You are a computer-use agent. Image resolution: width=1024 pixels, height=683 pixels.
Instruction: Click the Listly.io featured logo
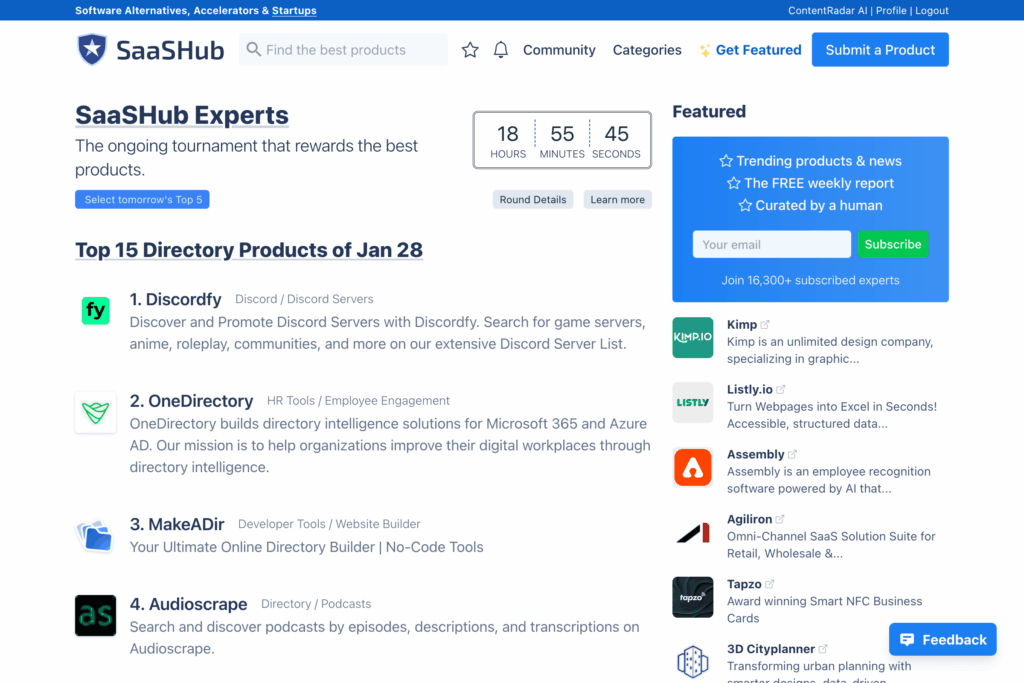coord(692,402)
